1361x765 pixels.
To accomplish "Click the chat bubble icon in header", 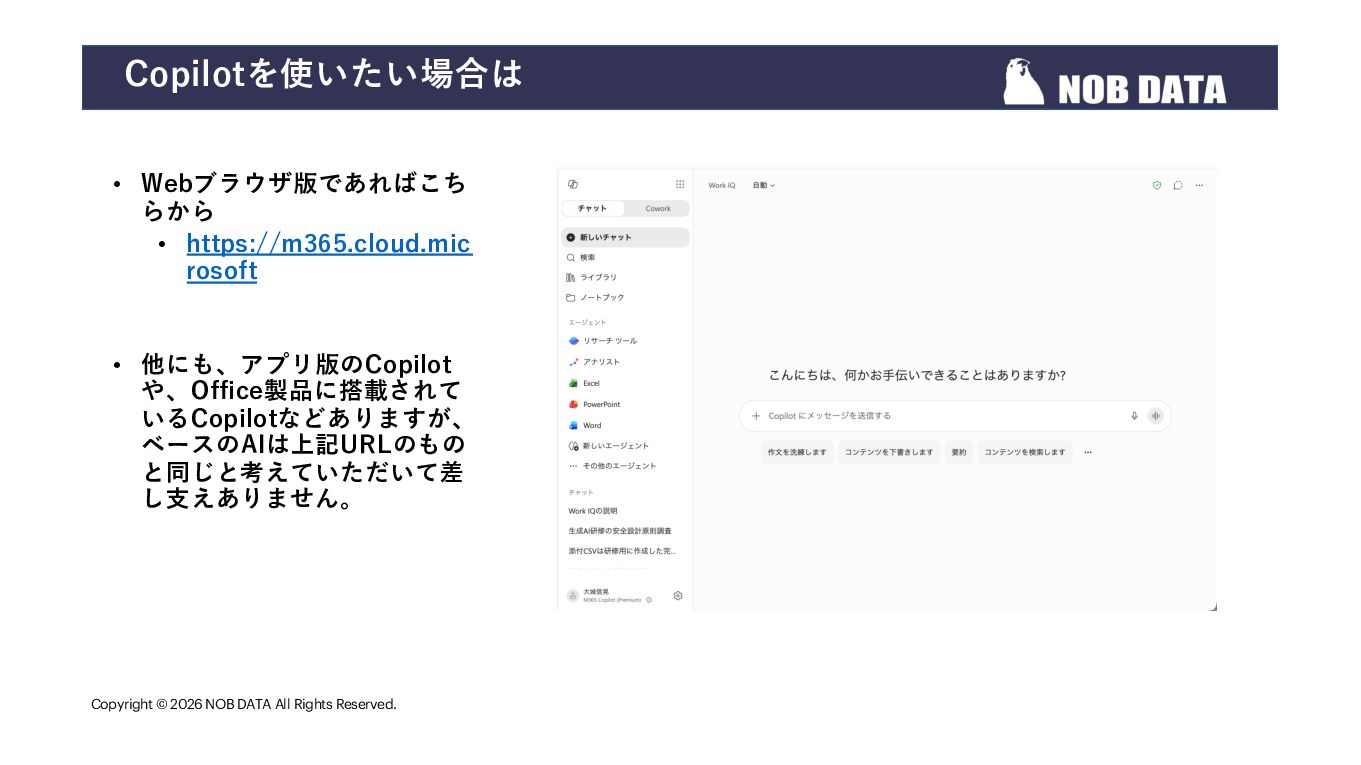I will (1178, 185).
